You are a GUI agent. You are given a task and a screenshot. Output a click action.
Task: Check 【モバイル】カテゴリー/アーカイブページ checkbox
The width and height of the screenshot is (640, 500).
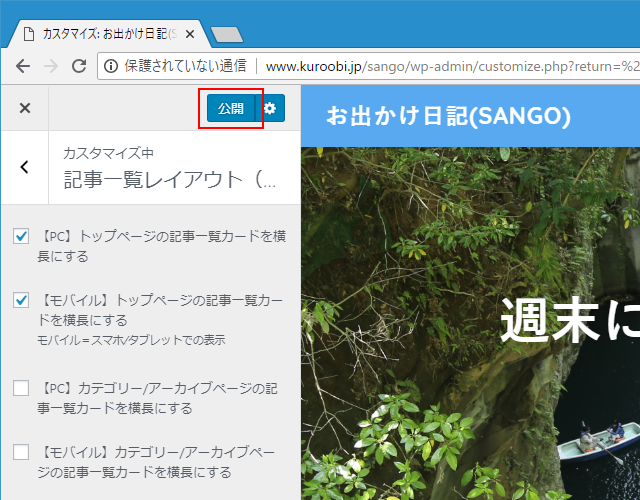pos(21,452)
